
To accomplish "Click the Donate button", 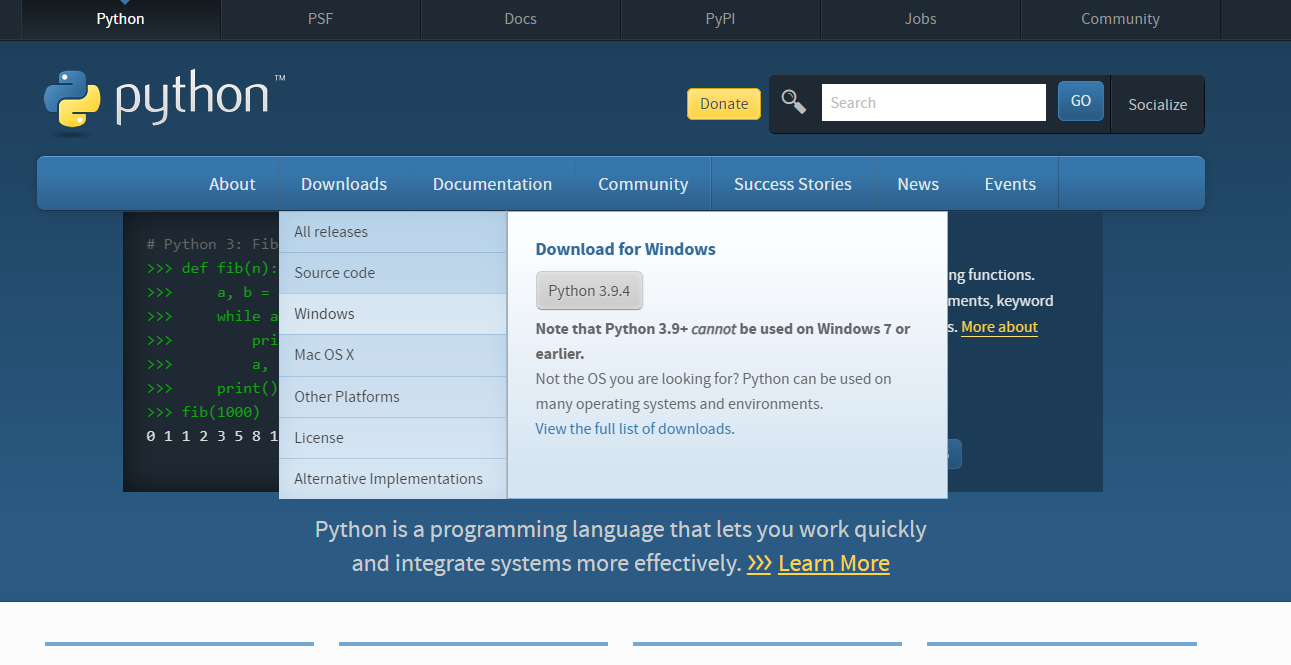I will point(724,104).
